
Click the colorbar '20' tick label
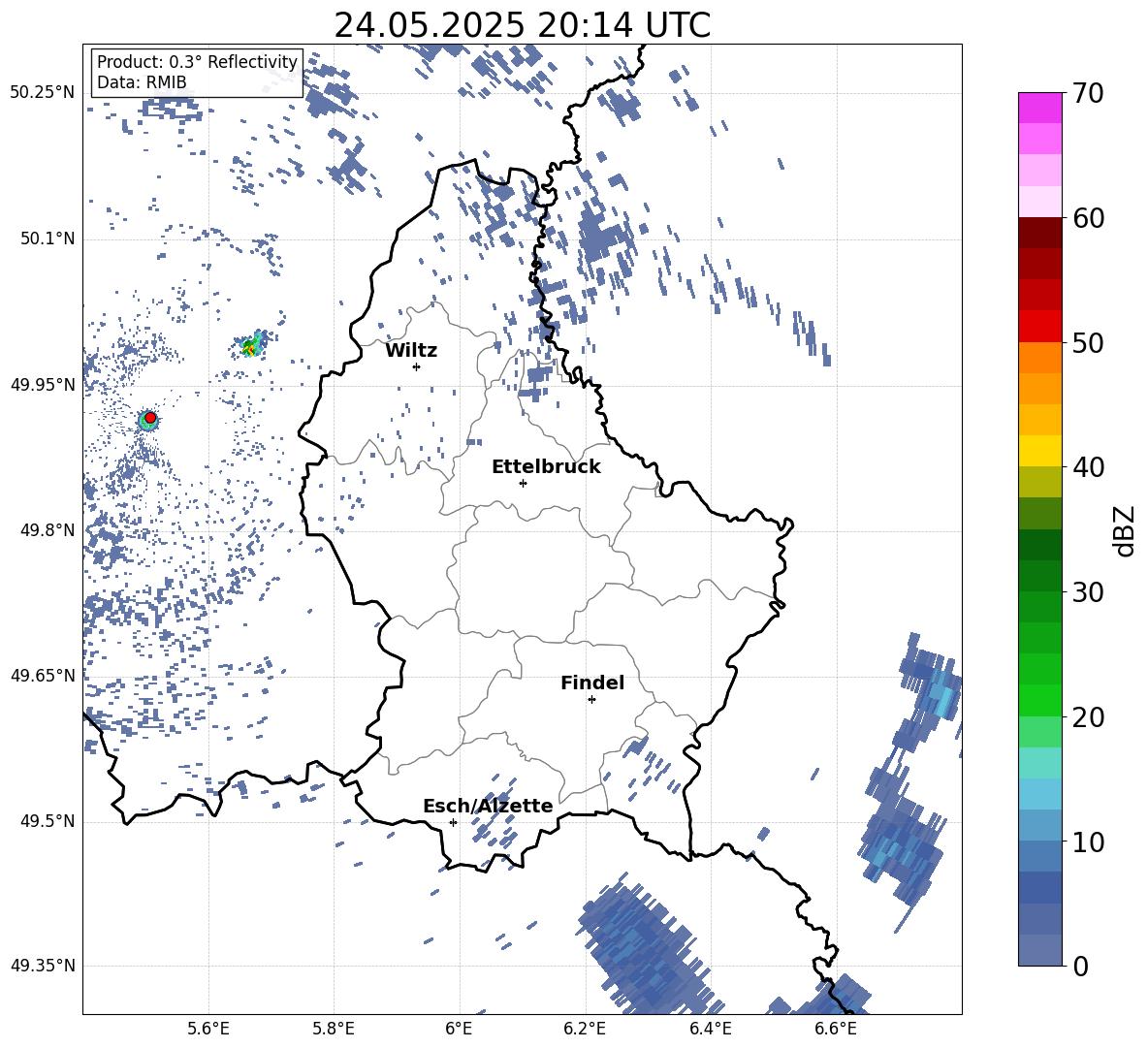coord(1088,717)
